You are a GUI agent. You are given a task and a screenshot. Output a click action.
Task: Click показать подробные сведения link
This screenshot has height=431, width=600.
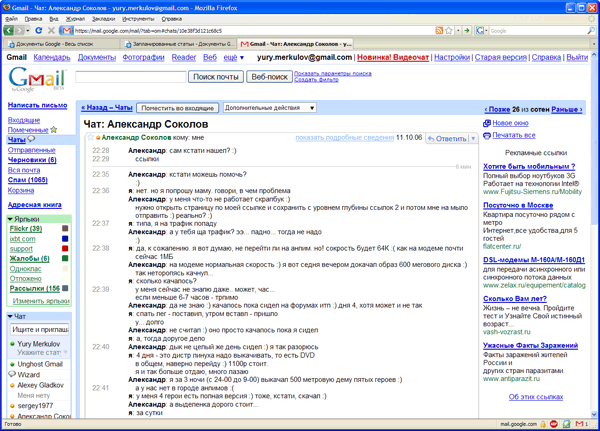coord(344,138)
